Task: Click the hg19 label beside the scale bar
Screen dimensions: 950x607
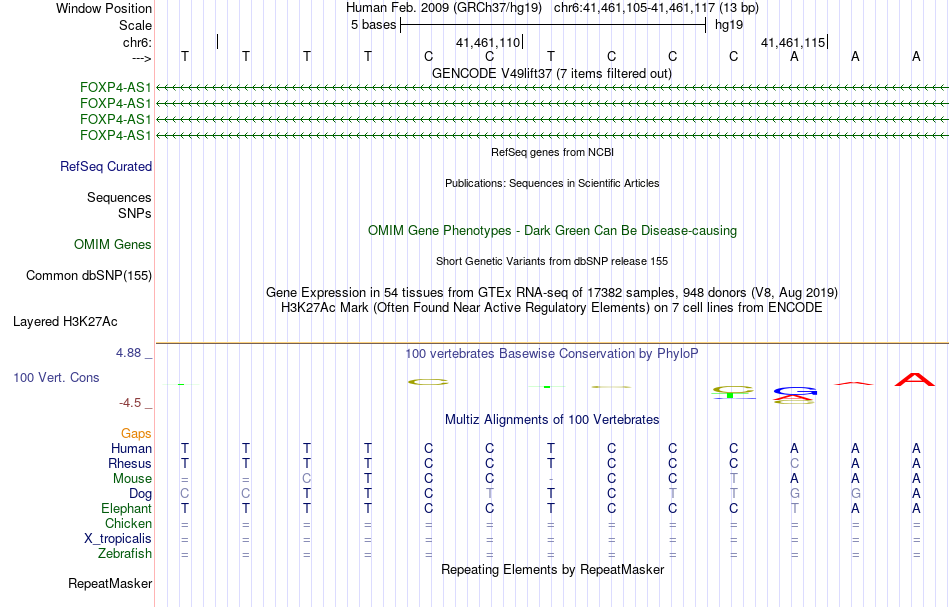Action: click(x=729, y=25)
